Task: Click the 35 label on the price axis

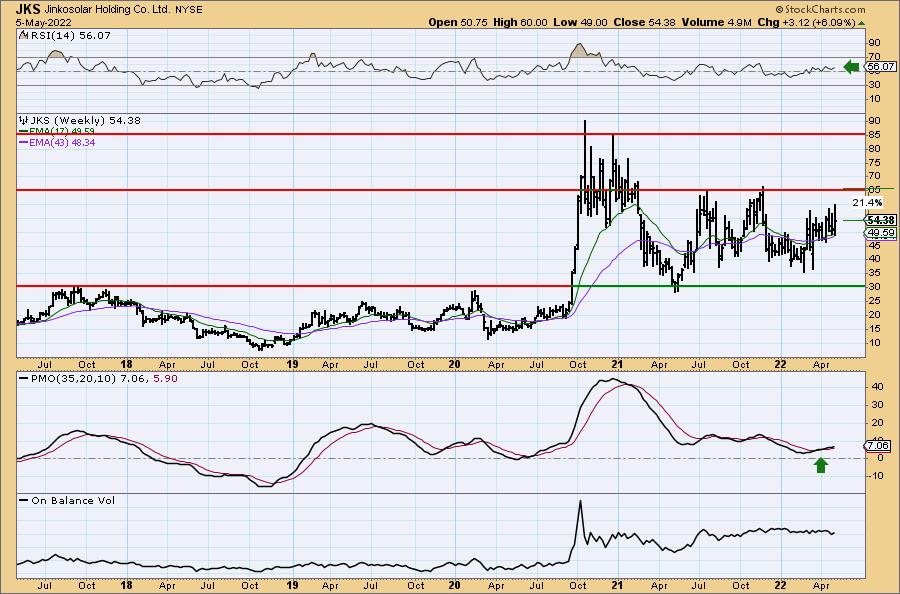Action: (x=875, y=273)
